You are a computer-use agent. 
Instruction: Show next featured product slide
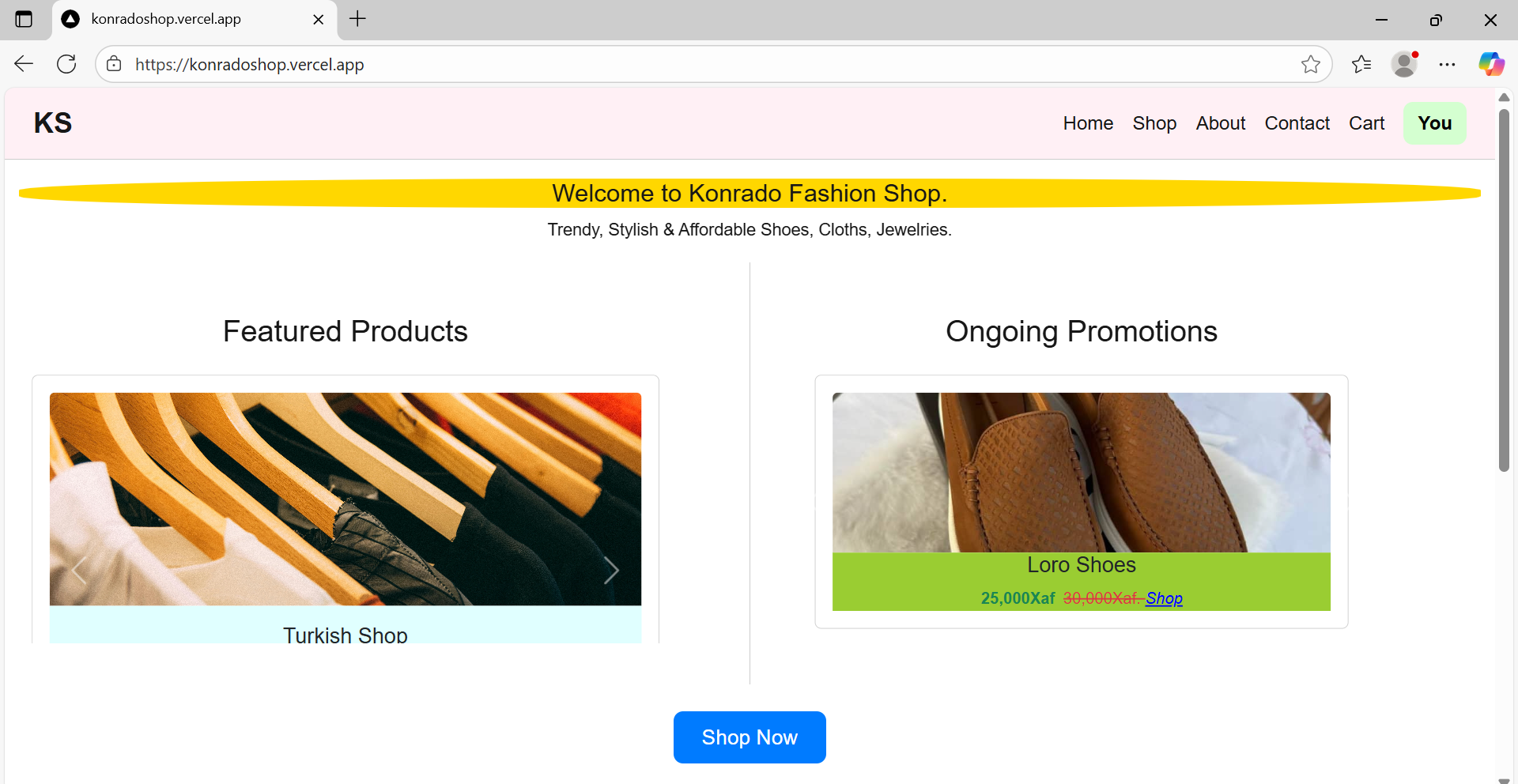tap(610, 570)
